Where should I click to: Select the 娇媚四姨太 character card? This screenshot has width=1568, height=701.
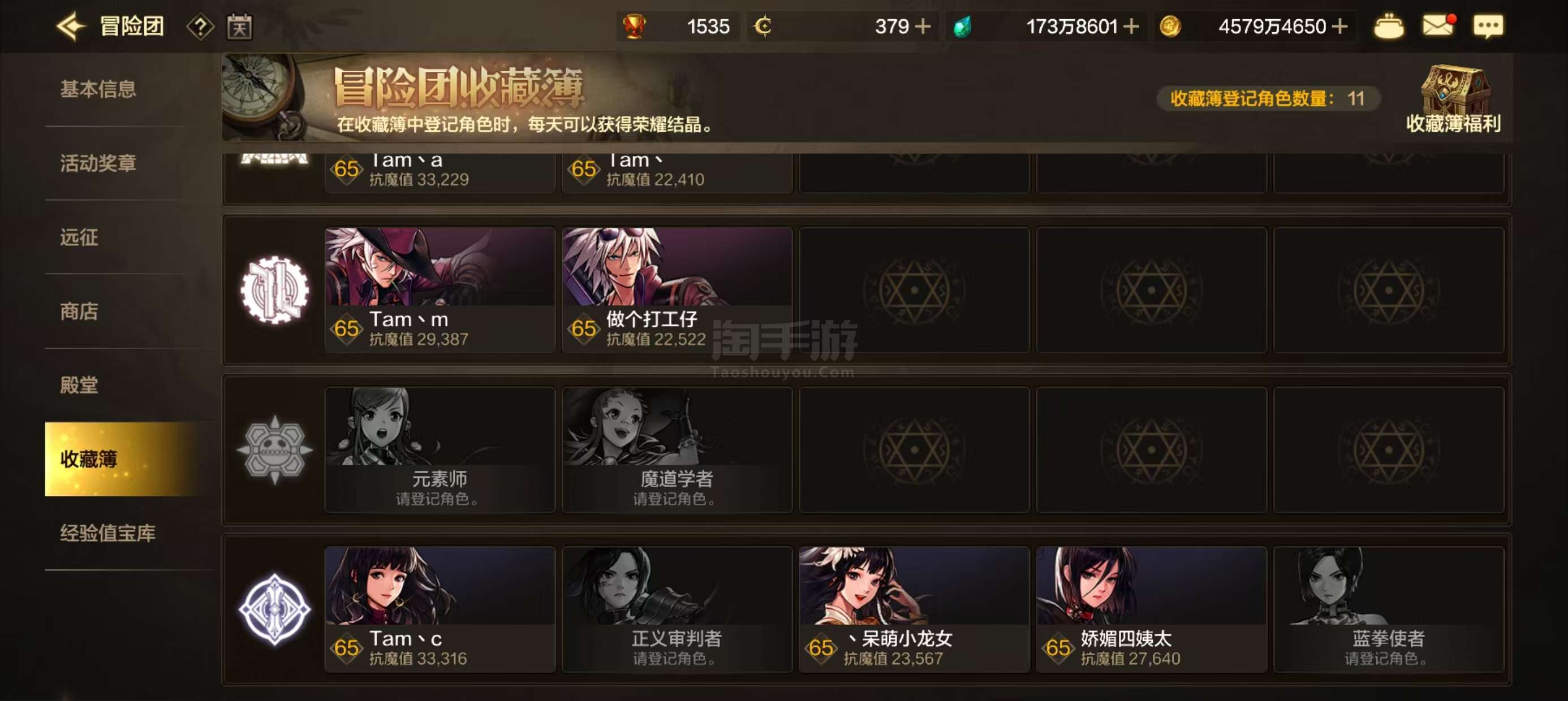coord(1151,609)
